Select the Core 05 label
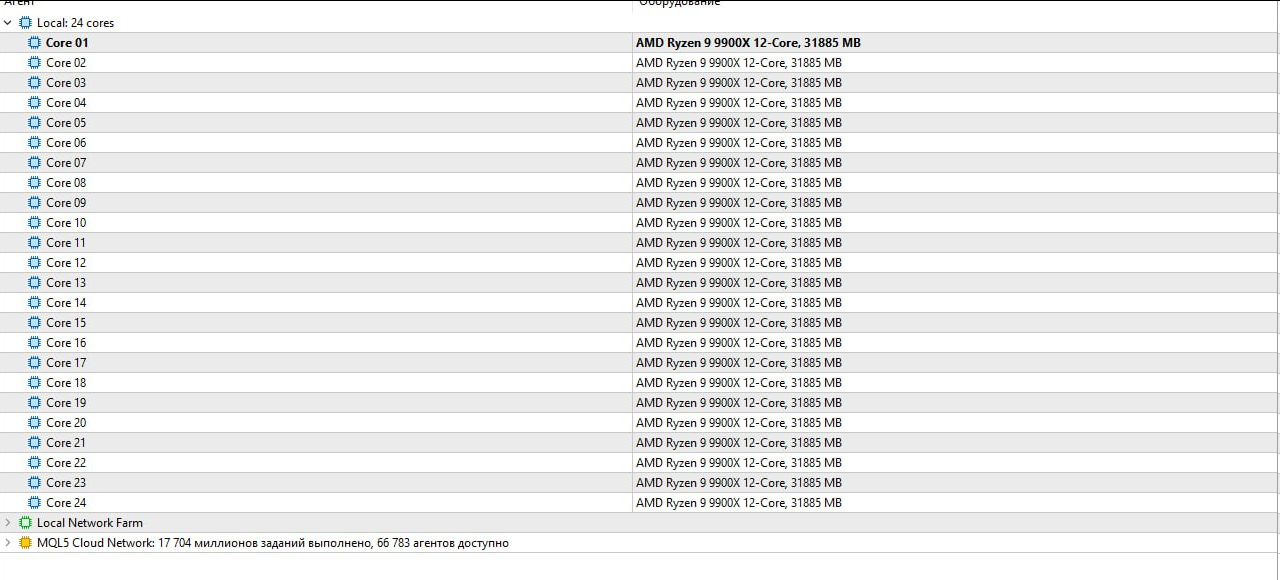 66,122
